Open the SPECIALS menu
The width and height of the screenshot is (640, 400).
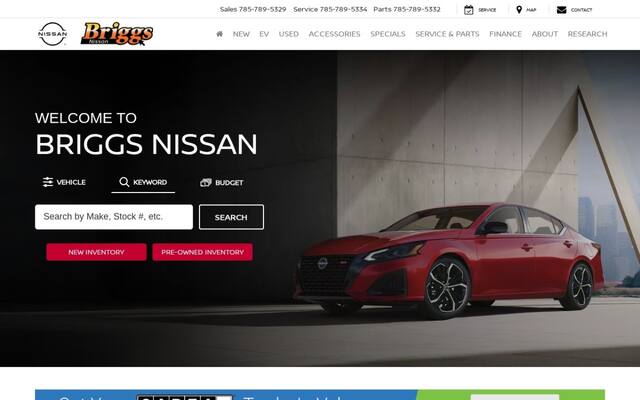(388, 34)
